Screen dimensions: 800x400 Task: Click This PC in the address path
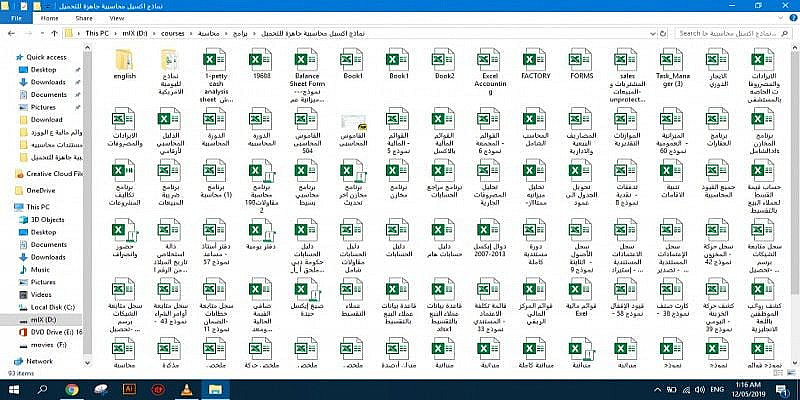pos(97,33)
